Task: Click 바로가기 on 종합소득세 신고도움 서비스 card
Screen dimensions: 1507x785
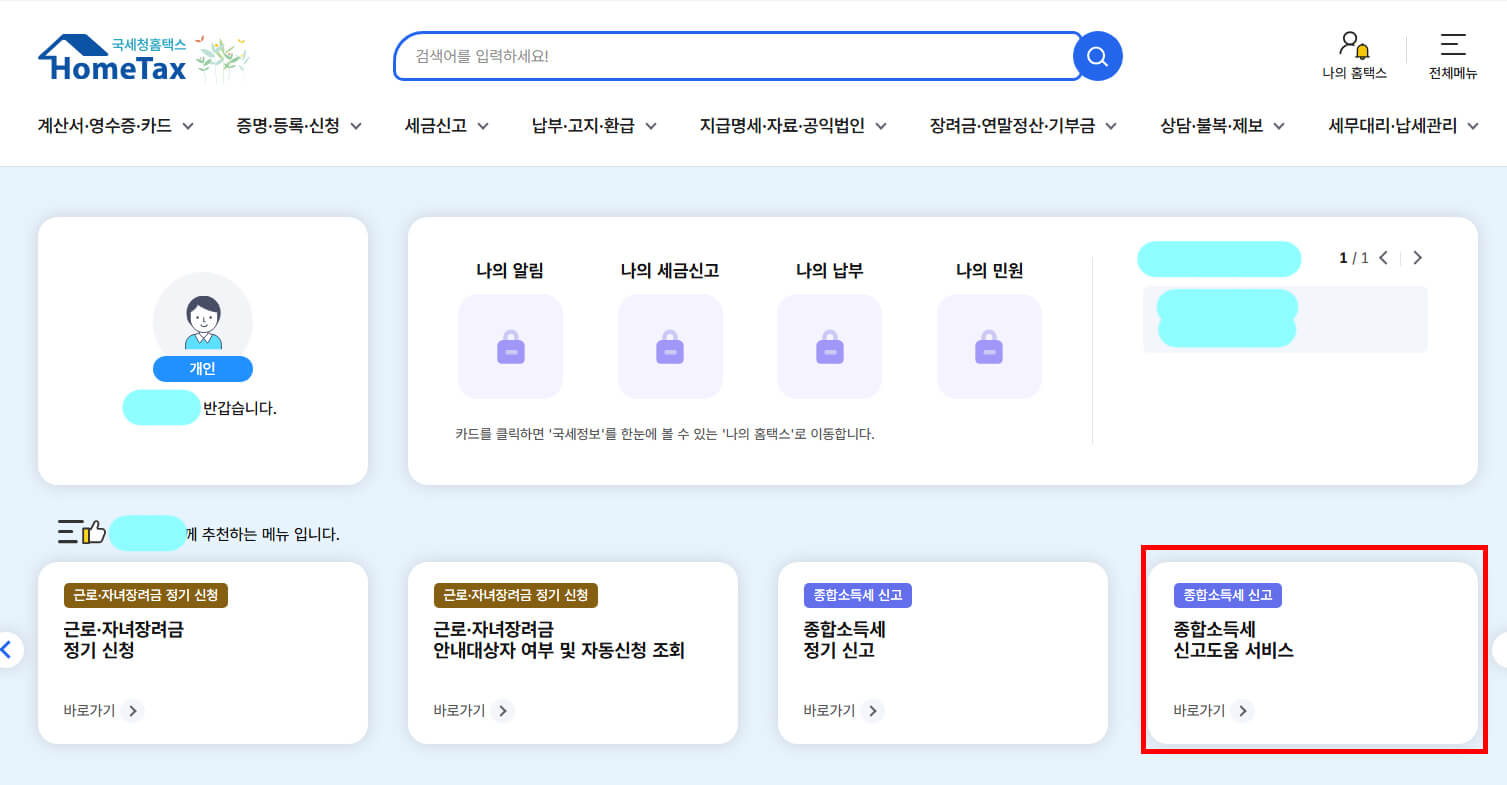Action: click(x=1201, y=711)
